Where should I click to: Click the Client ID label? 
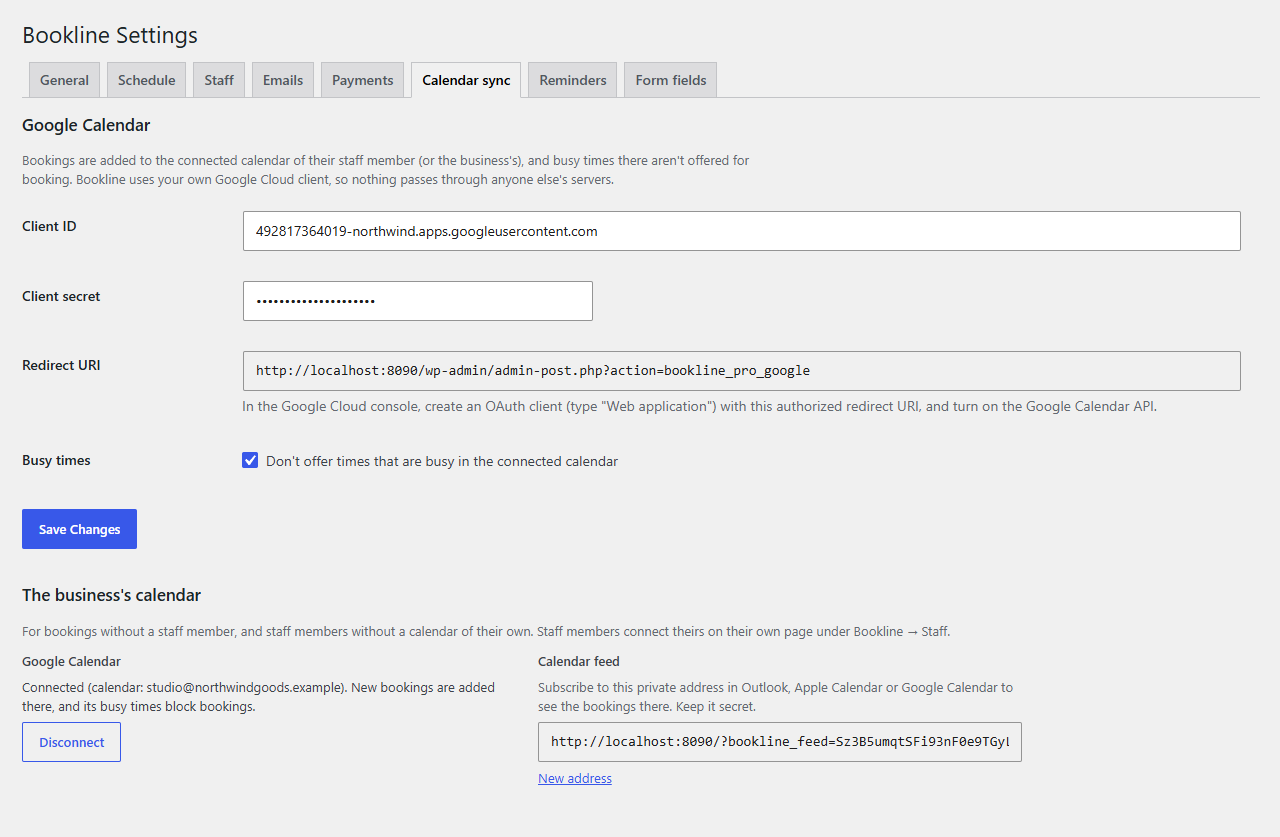click(49, 226)
